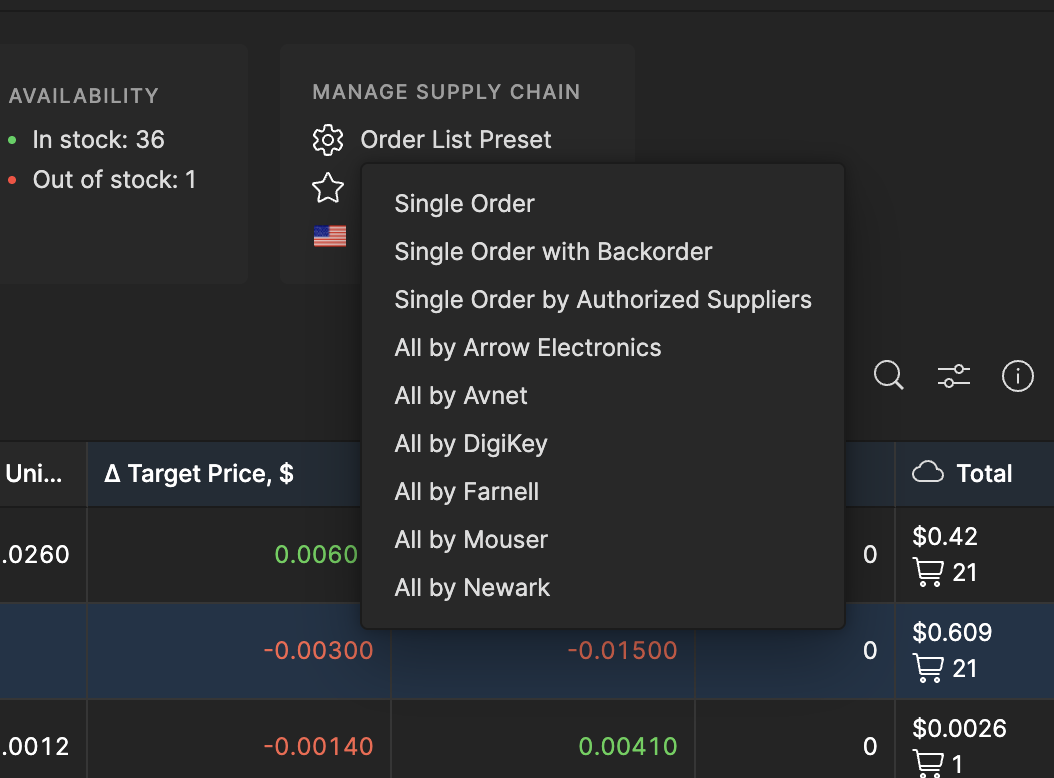
Task: Toggle the star favorites icon
Action: [x=327, y=187]
